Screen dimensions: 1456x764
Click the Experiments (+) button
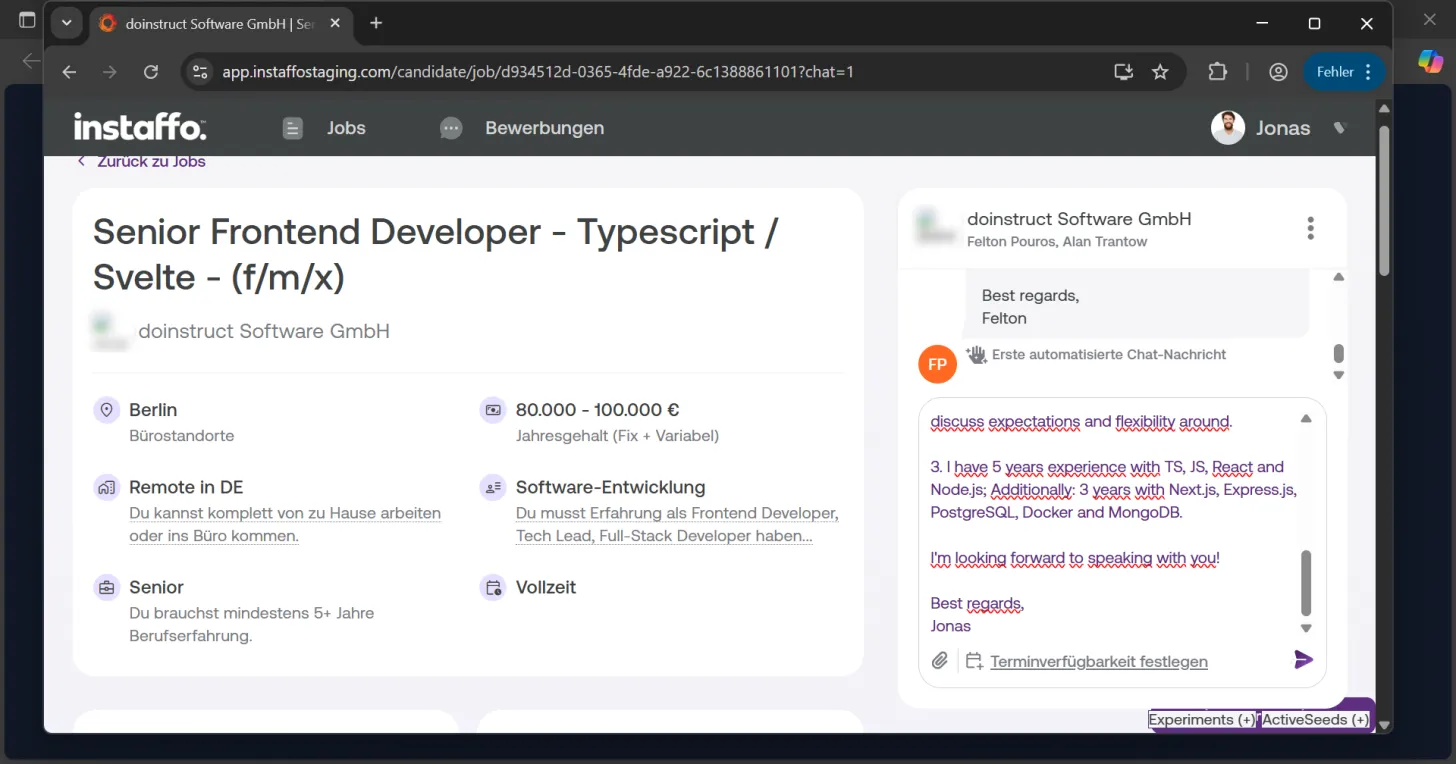tap(1202, 720)
